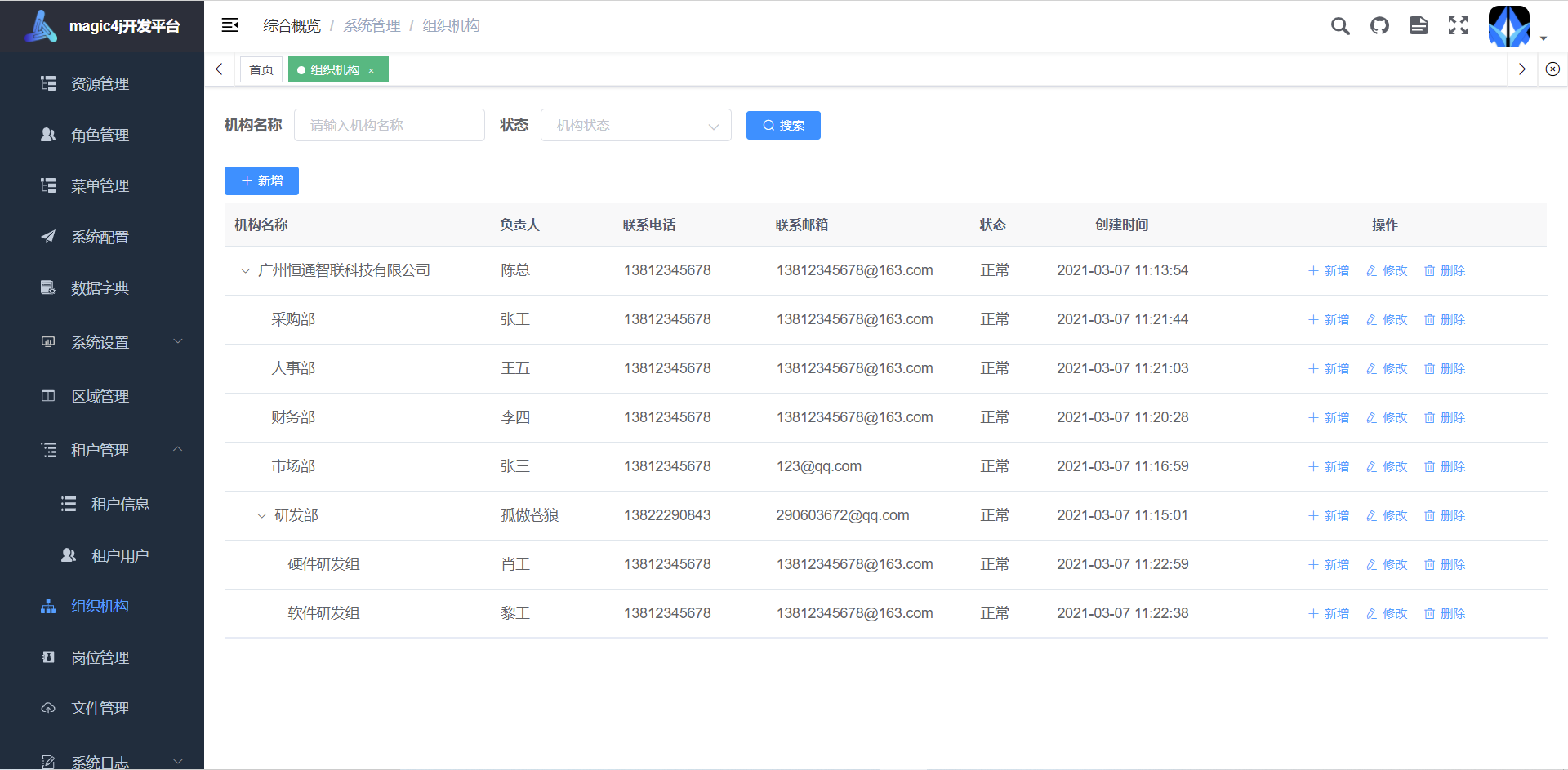Screen dimensions: 1568x770
Task: Collapse the 广州恒通智联科技有限公司 tree row
Action: 245,271
